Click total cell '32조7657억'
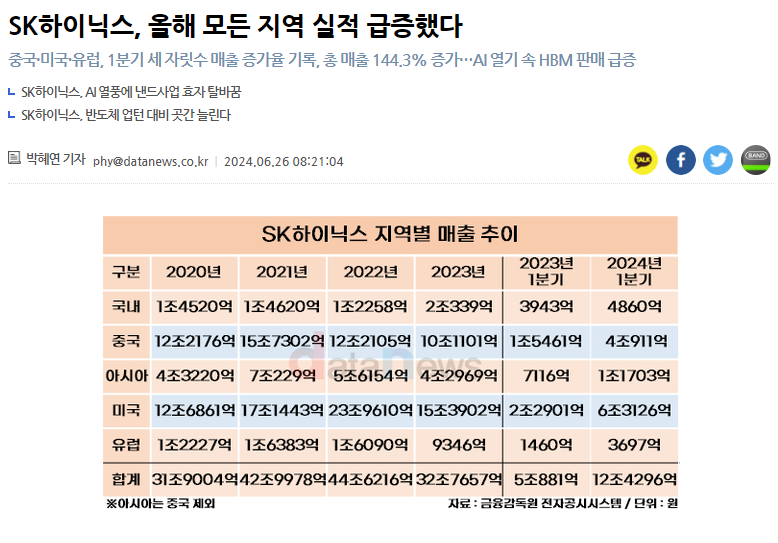The width and height of the screenshot is (778, 543). pos(458,479)
